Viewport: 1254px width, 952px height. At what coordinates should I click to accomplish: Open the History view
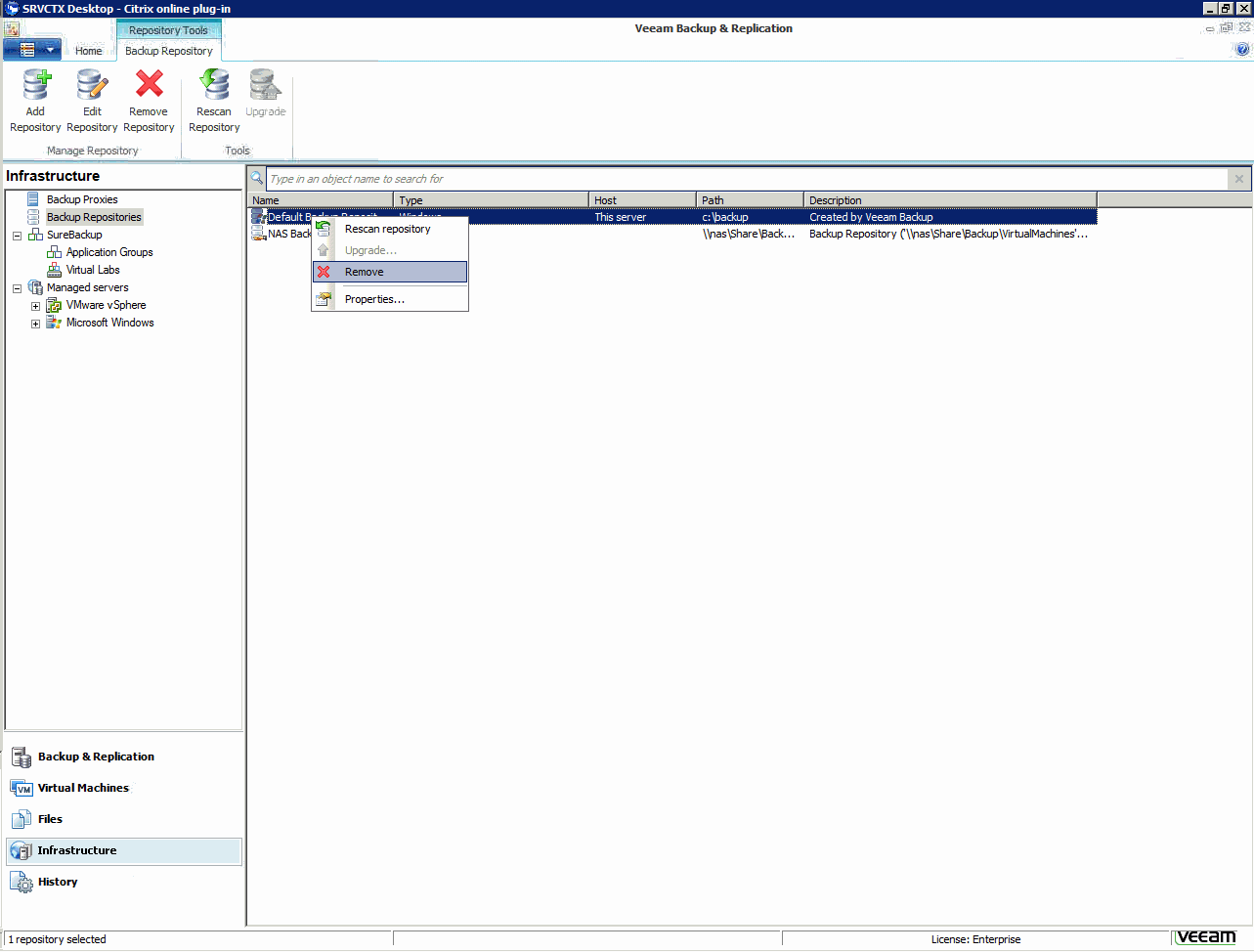(x=124, y=882)
